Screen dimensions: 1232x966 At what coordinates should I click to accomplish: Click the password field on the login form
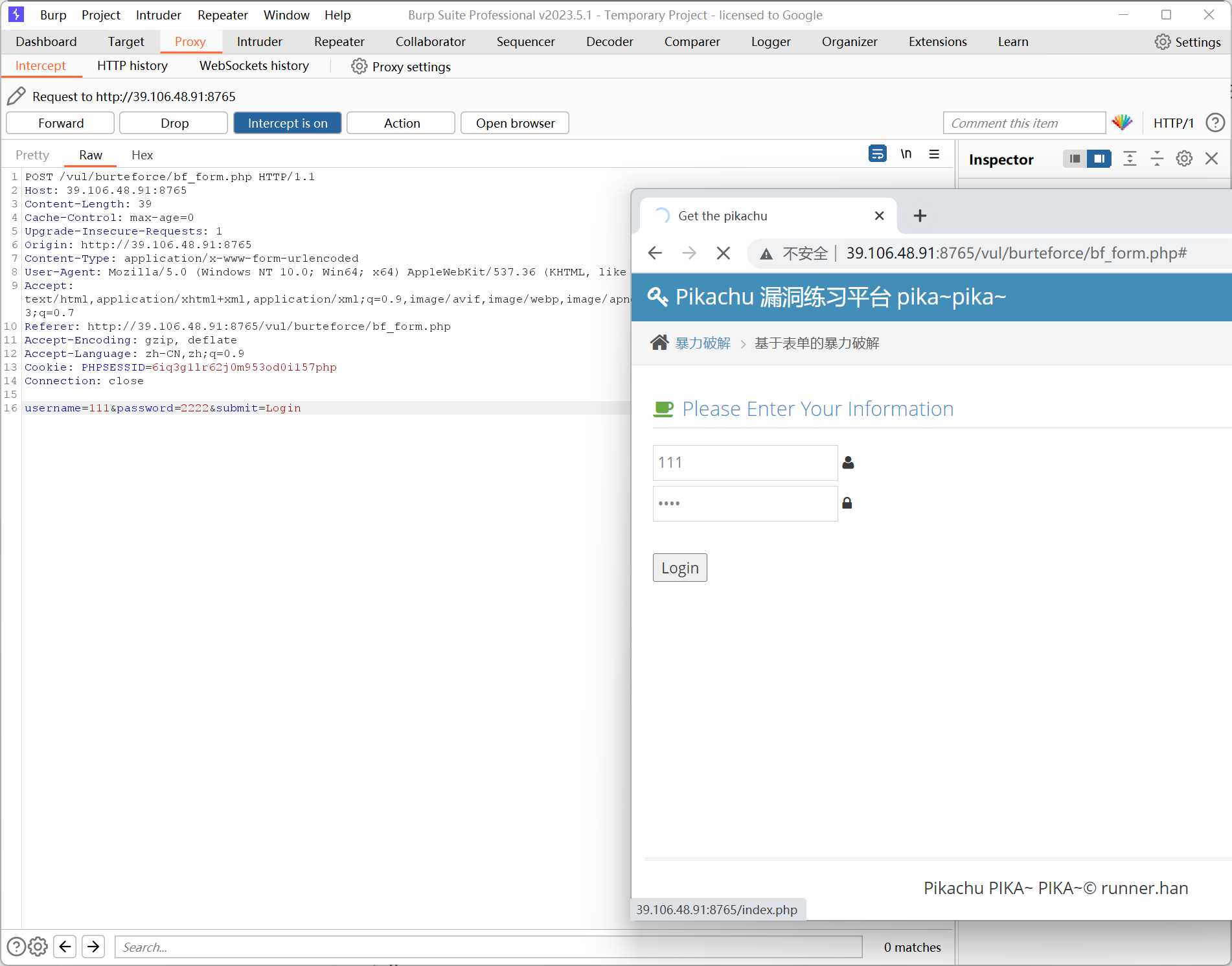tap(745, 503)
